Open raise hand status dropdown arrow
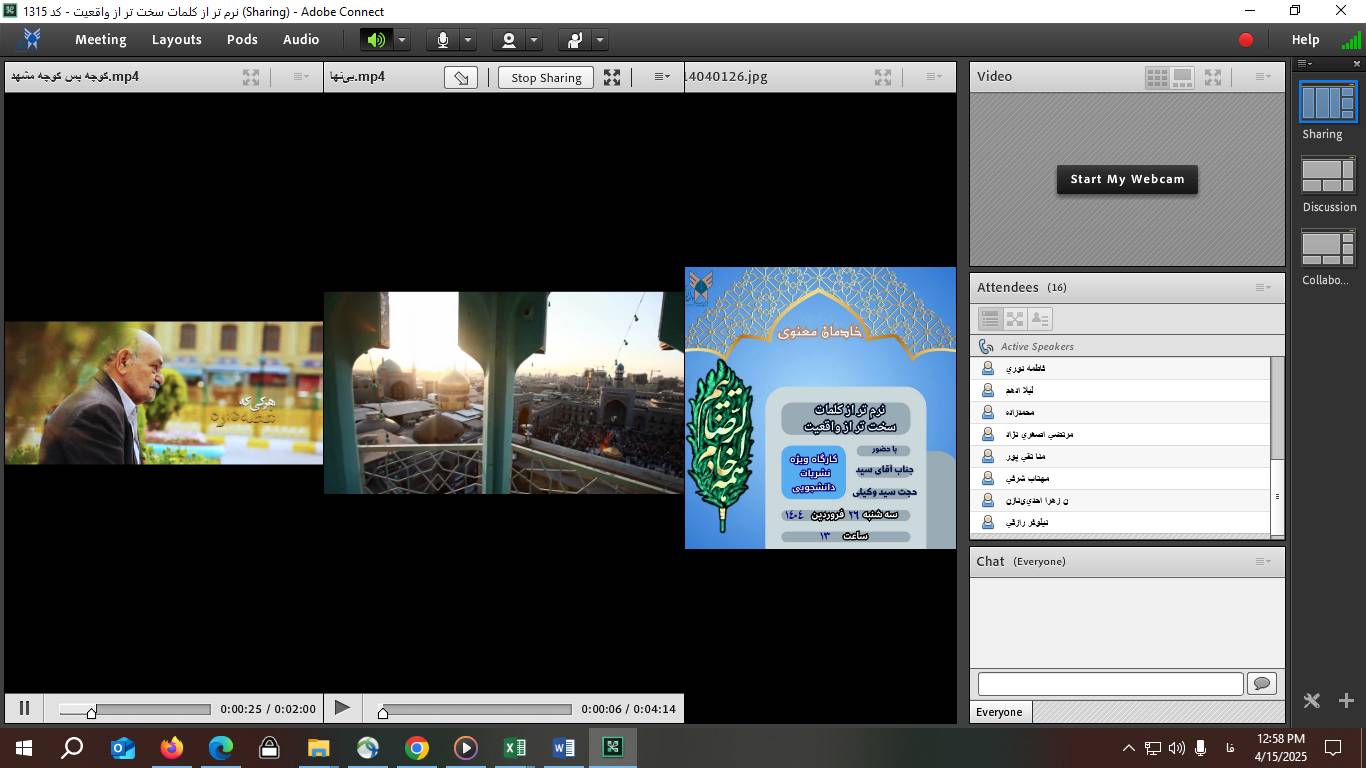 600,40
